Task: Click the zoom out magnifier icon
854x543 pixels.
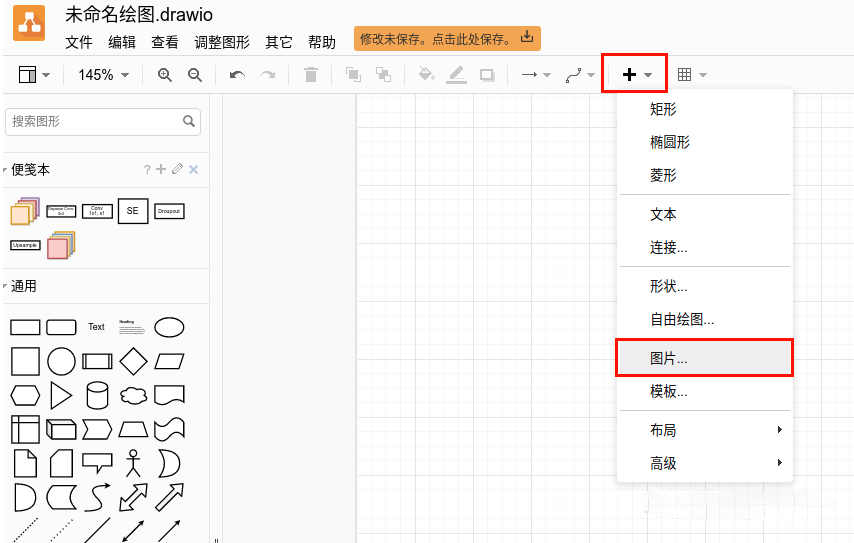Action: (x=195, y=75)
